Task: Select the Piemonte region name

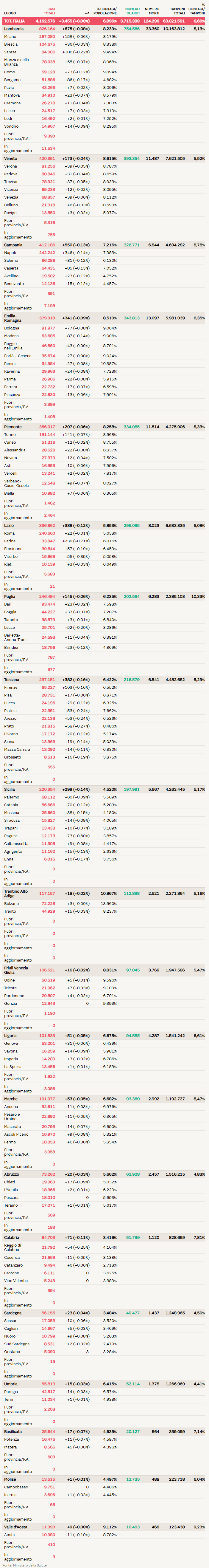Action: pos(13,427)
